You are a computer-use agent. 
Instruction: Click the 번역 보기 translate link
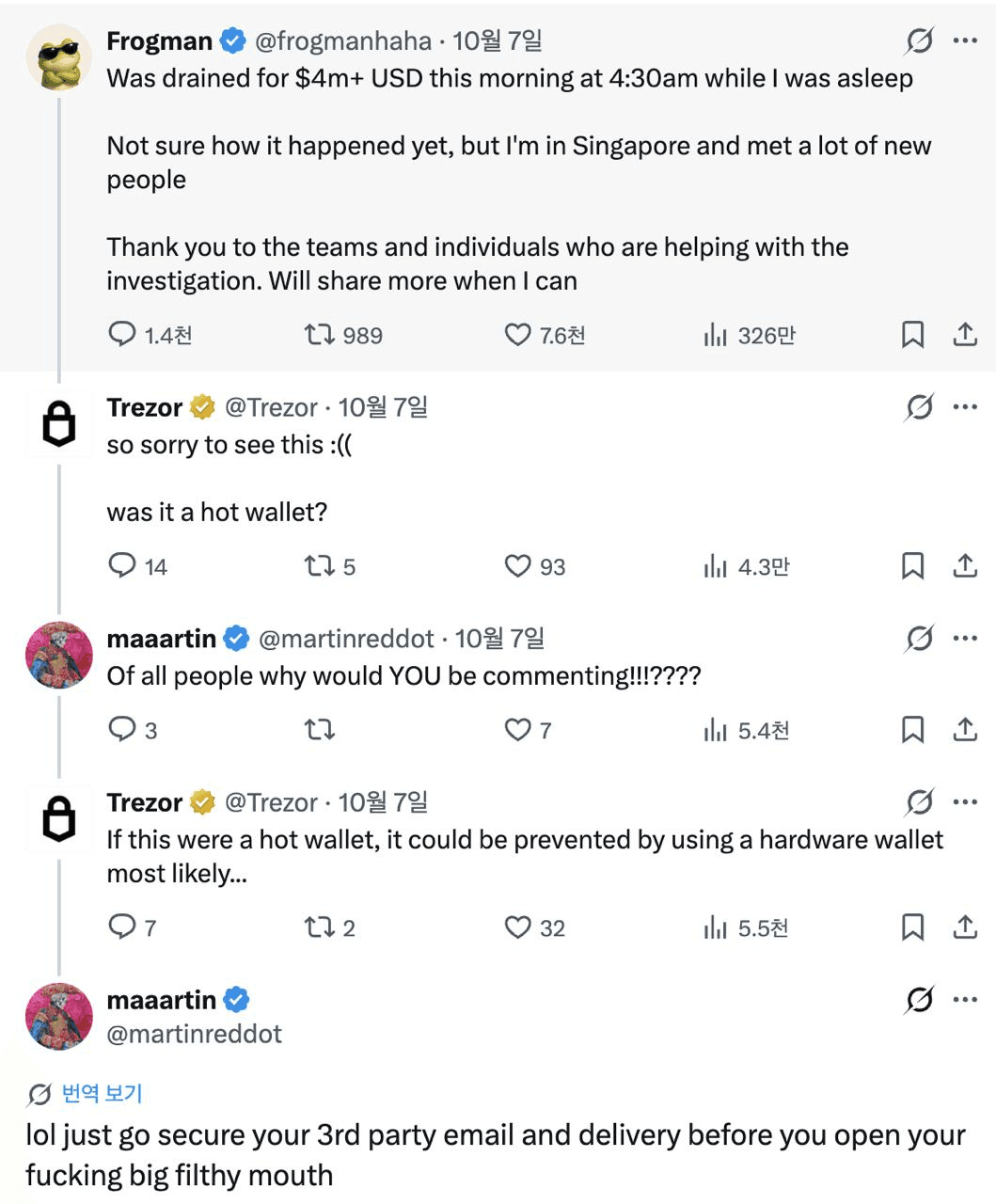tap(102, 1093)
